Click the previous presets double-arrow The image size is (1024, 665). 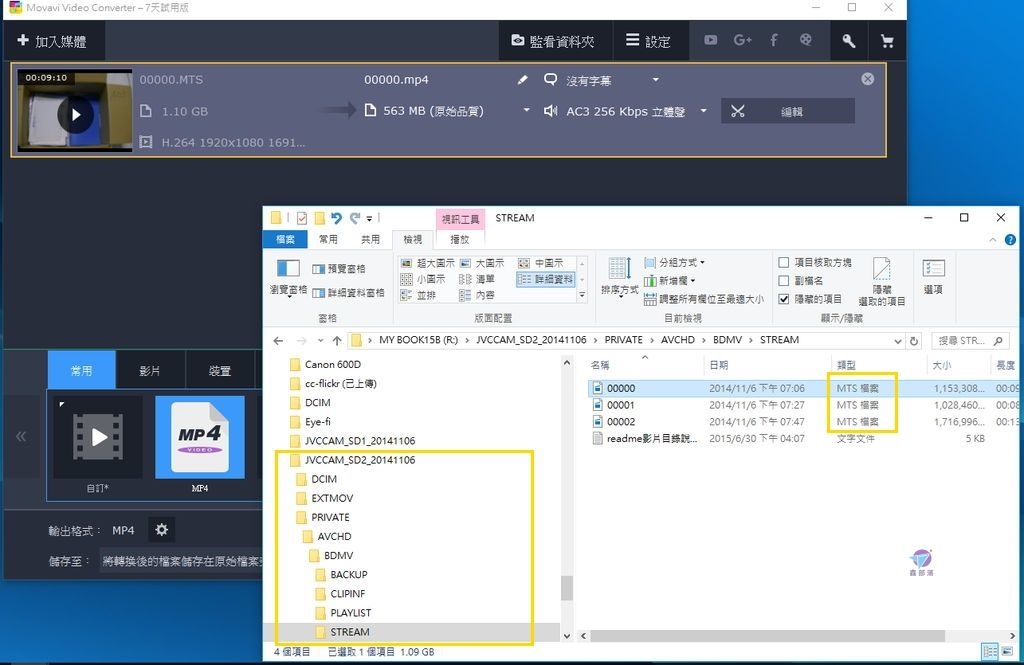tap(22, 436)
